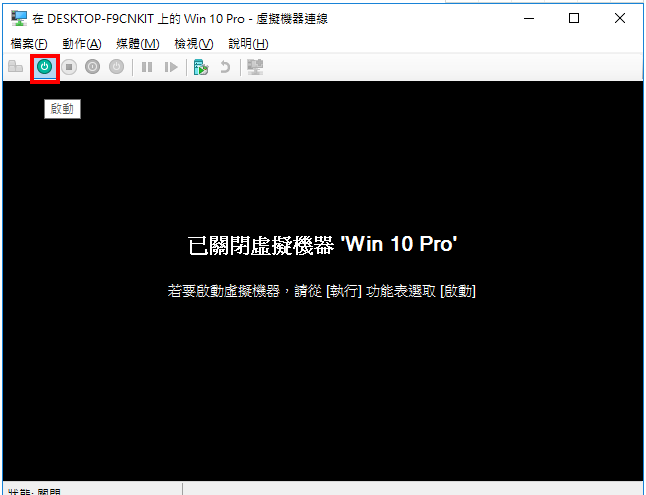Open the 說明(H) menu
The width and height of the screenshot is (646, 495).
(248, 44)
